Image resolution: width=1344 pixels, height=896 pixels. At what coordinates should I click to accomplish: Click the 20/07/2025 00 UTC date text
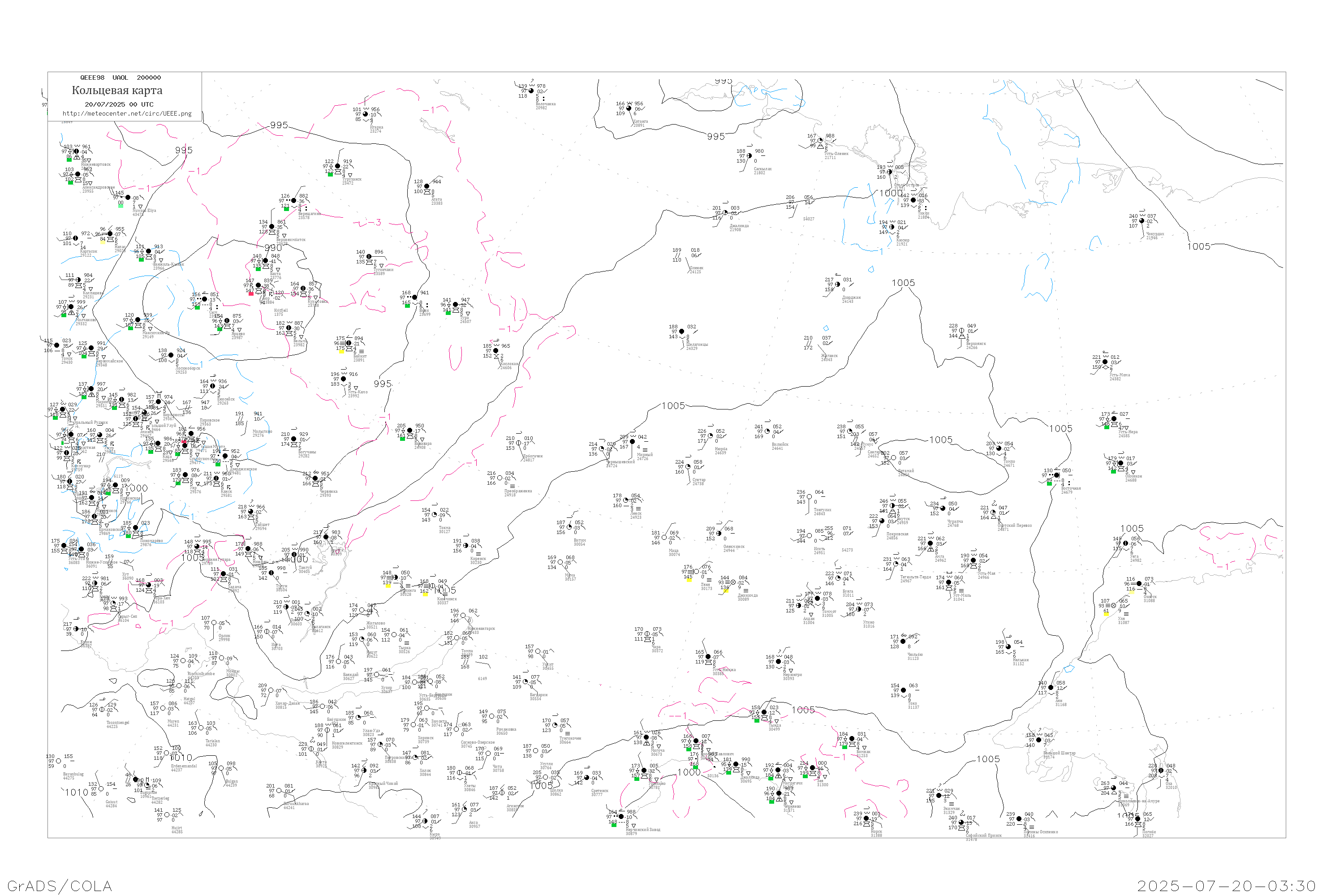click(119, 104)
